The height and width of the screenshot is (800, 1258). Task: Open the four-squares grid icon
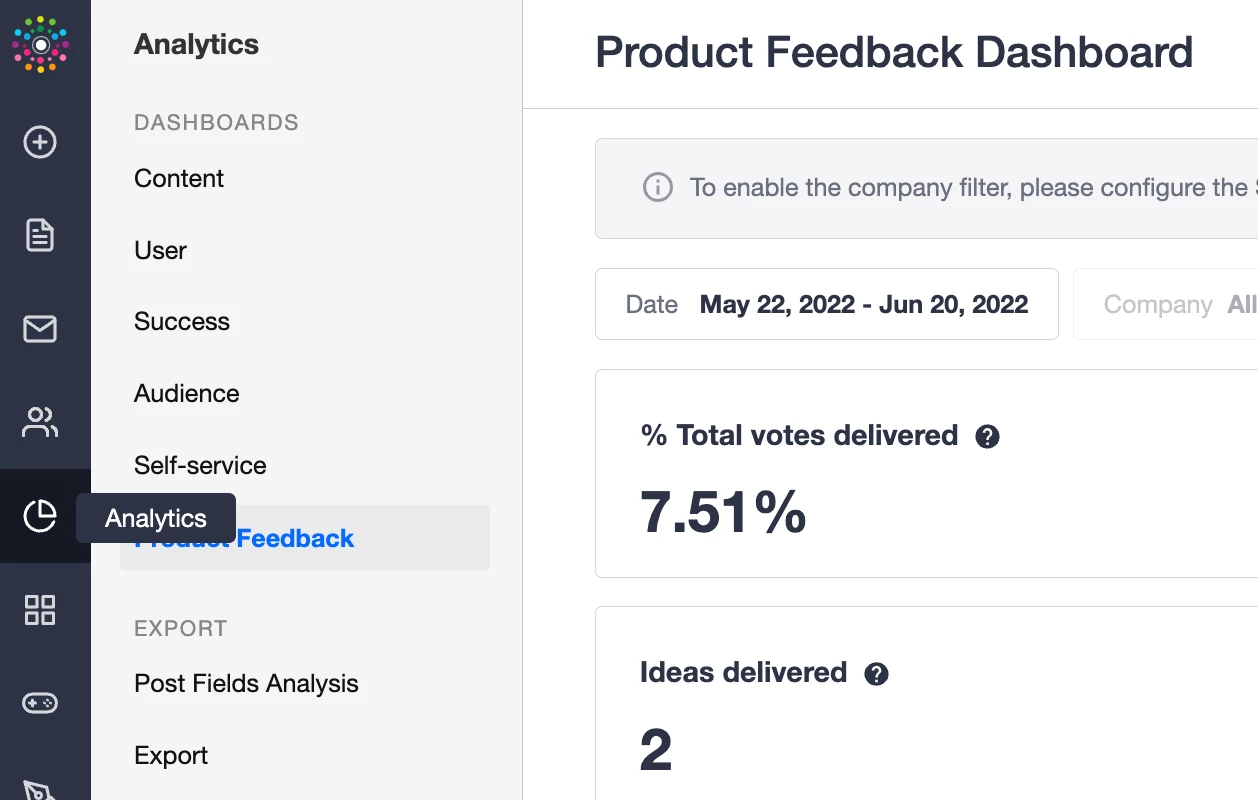(40, 609)
